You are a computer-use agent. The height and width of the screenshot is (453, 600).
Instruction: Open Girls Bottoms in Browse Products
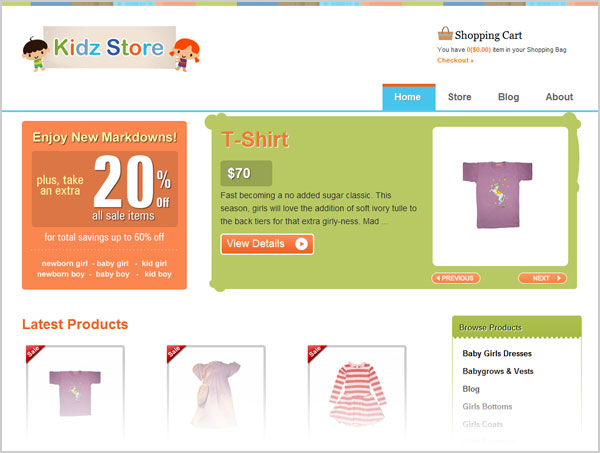coord(487,406)
